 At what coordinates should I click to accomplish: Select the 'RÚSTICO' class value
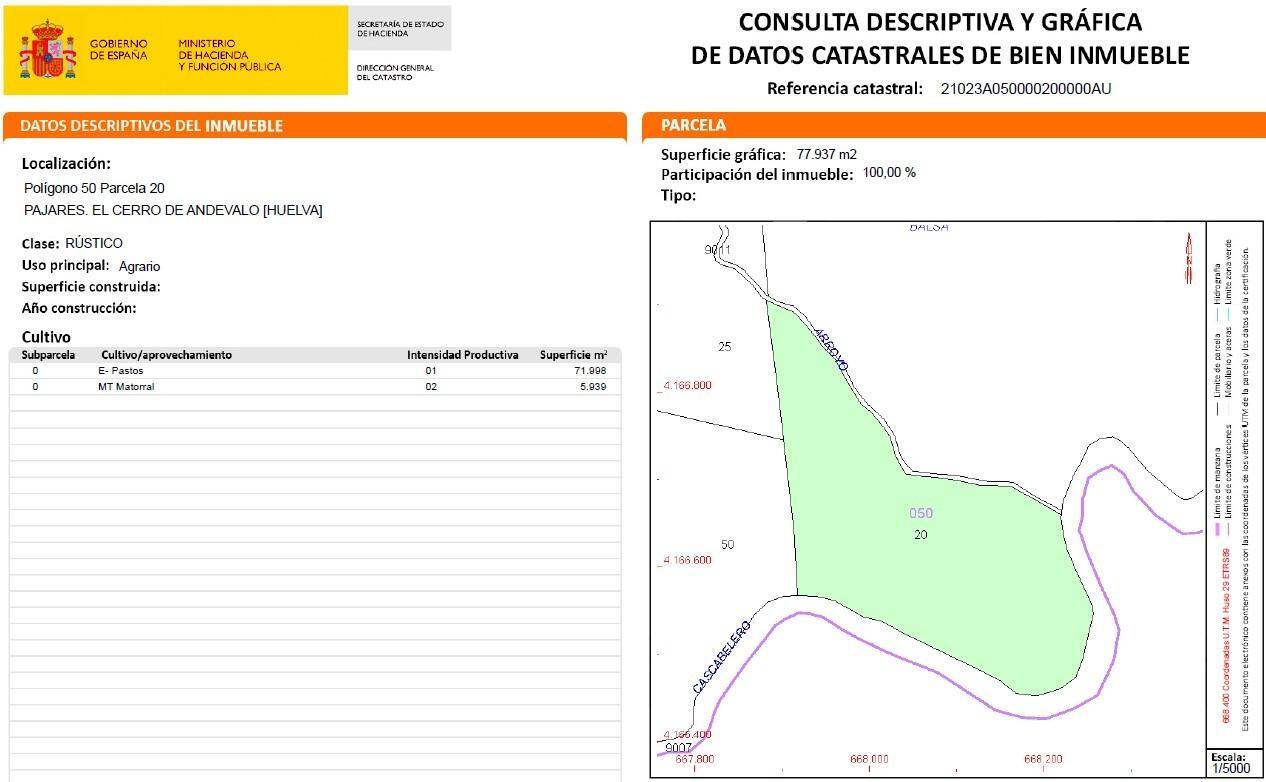coord(94,243)
